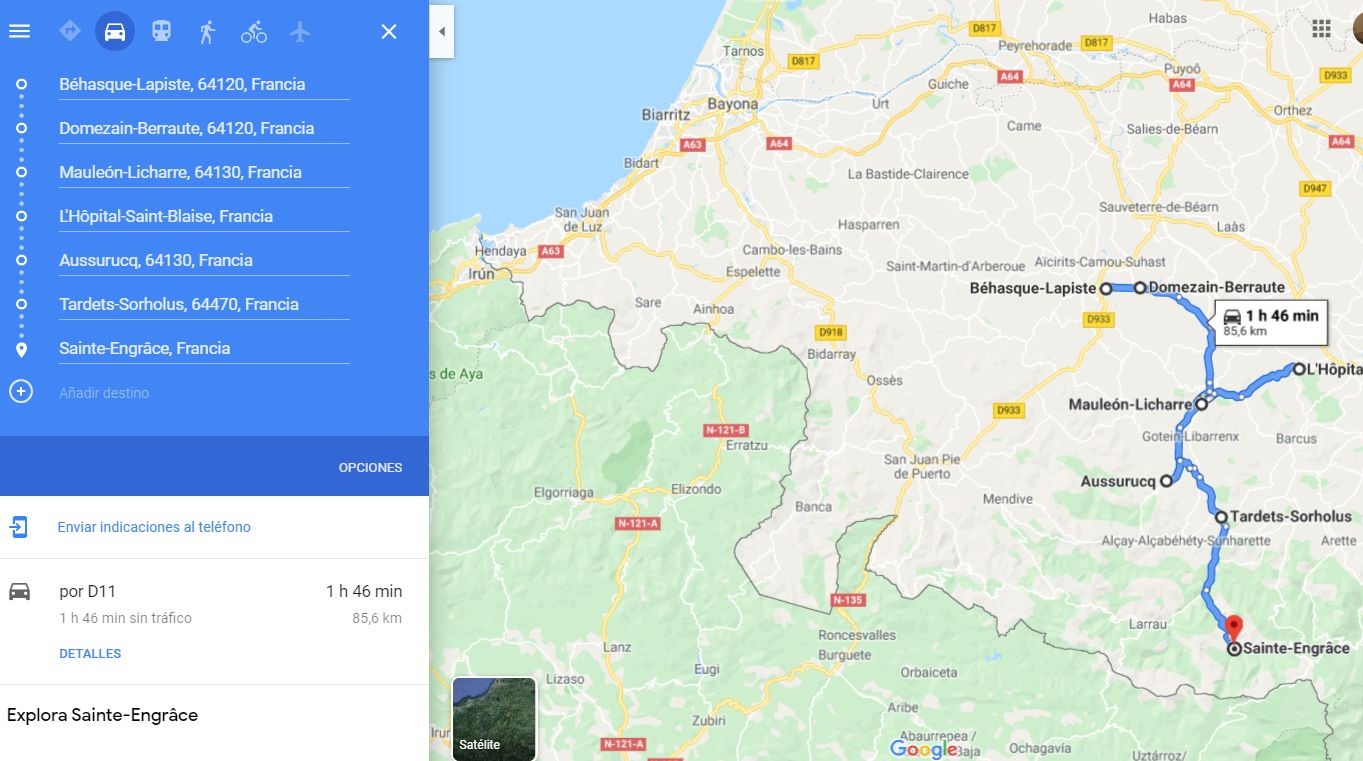This screenshot has width=1363, height=761.
Task: Choose cycling directions mode
Action: pyautogui.click(x=254, y=31)
